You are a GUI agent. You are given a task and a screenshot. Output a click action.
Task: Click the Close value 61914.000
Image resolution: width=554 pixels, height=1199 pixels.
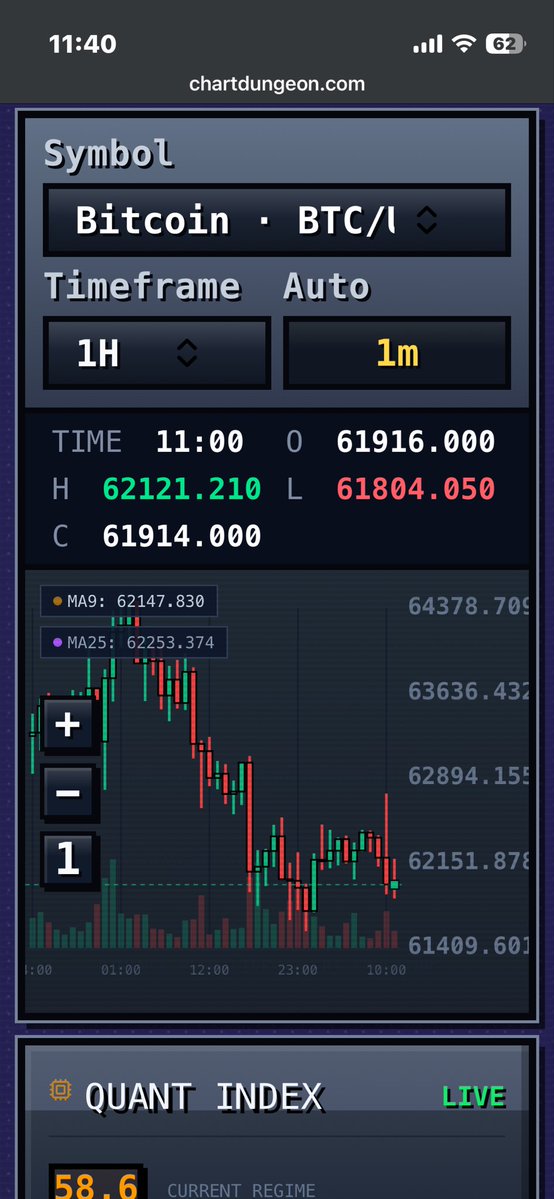tap(182, 536)
